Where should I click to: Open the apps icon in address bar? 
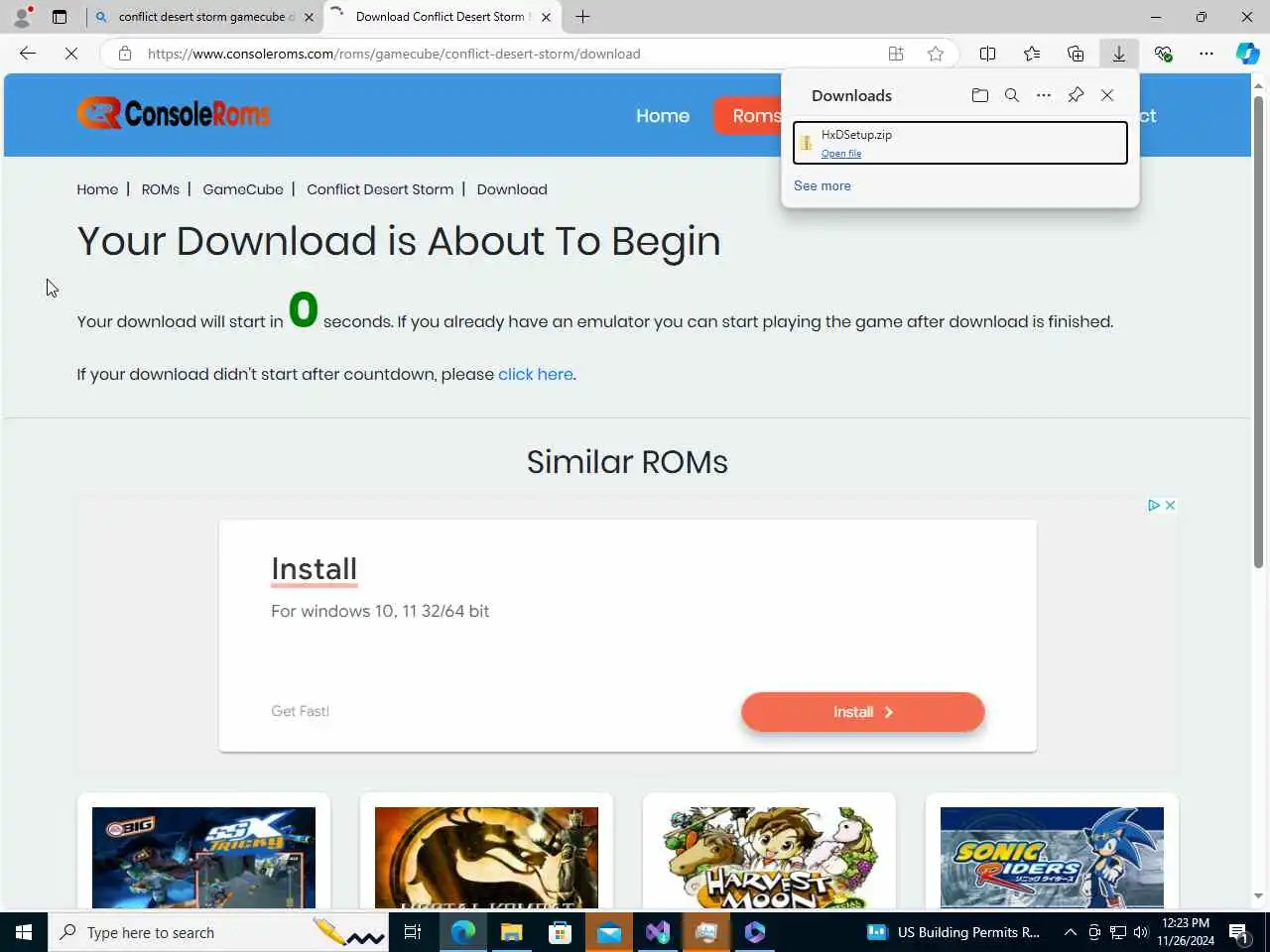point(896,54)
